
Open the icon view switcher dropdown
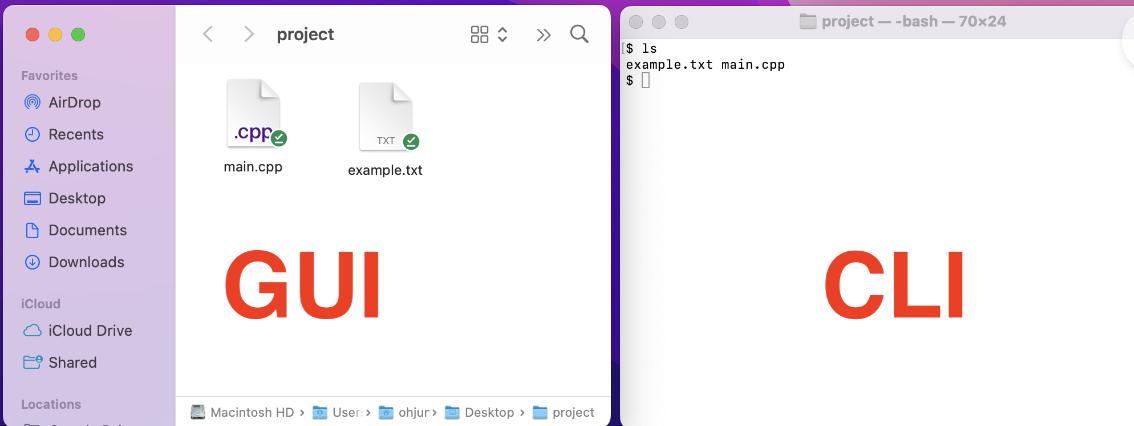click(x=489, y=34)
